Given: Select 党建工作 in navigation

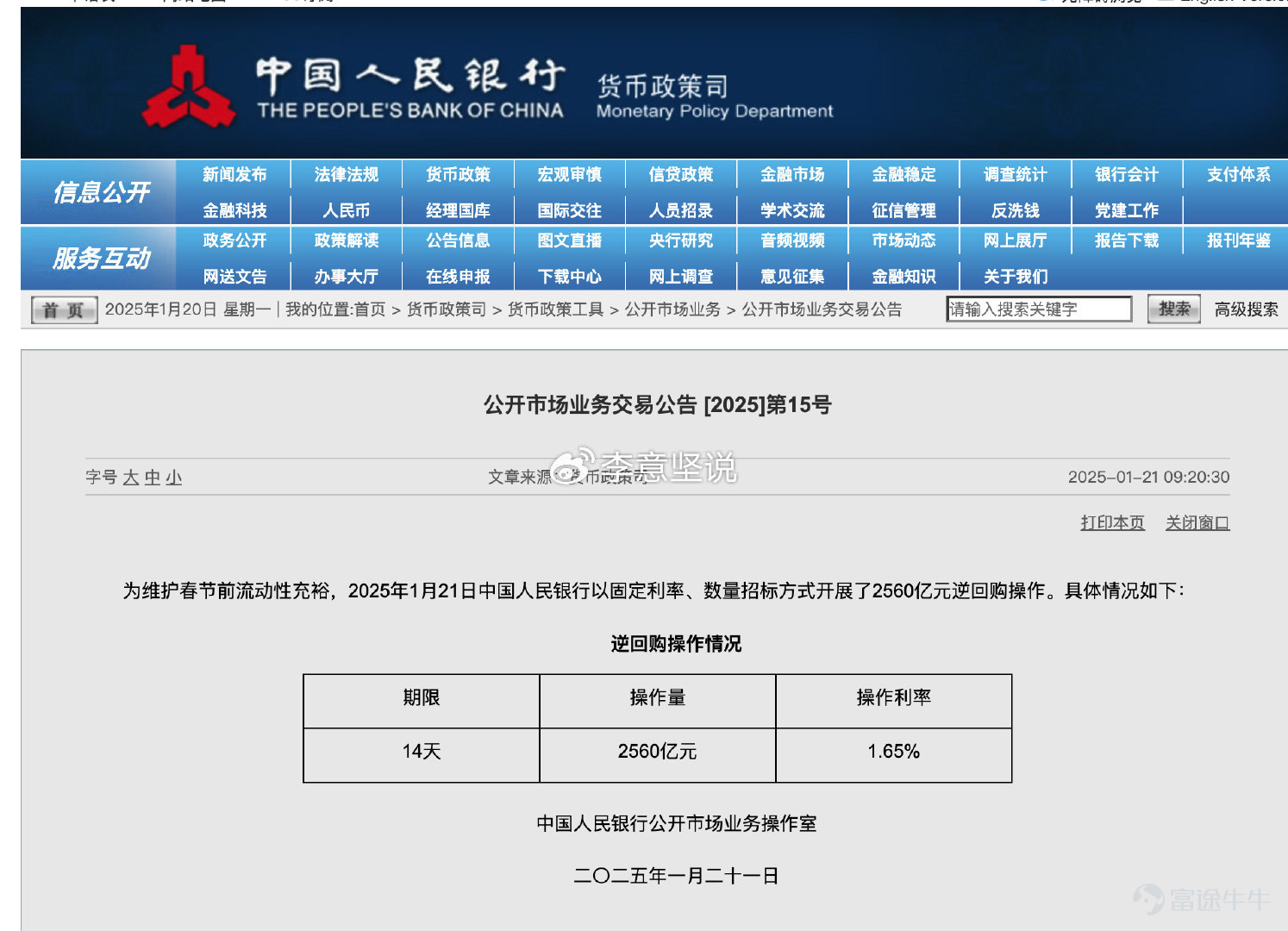Looking at the screenshot, I should click(1127, 210).
